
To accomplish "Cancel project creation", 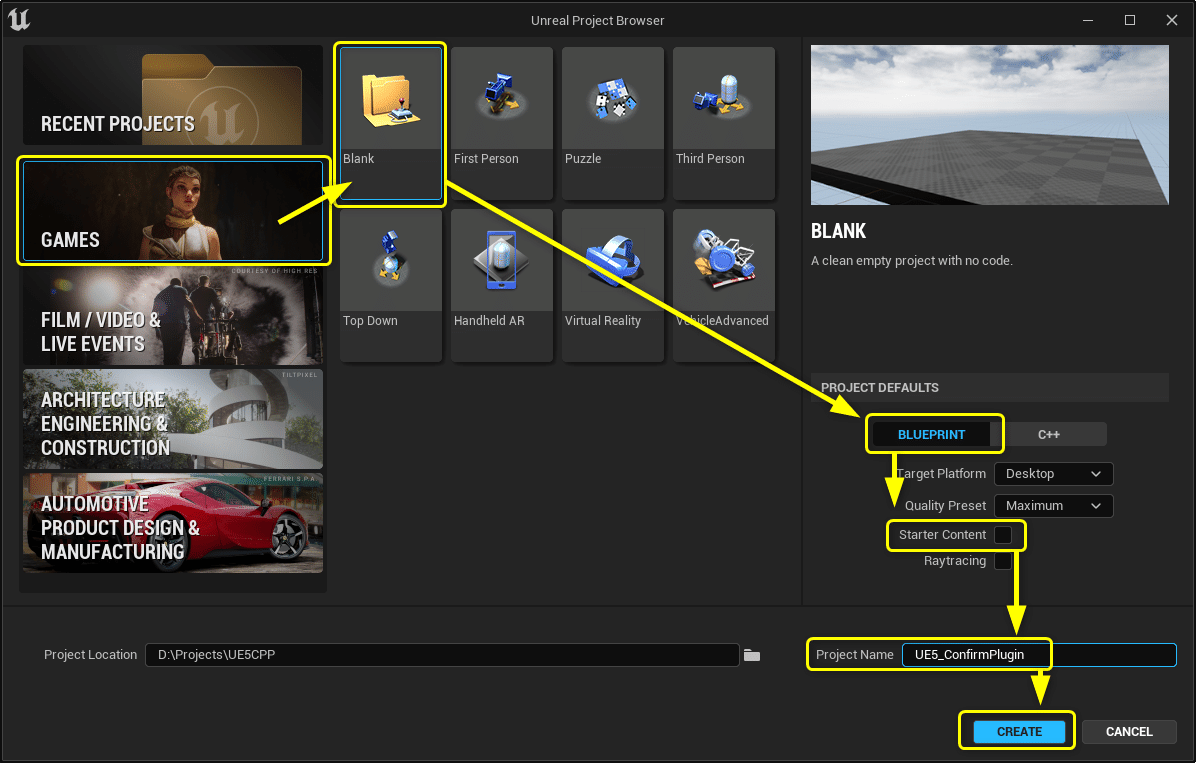I will [x=1129, y=732].
